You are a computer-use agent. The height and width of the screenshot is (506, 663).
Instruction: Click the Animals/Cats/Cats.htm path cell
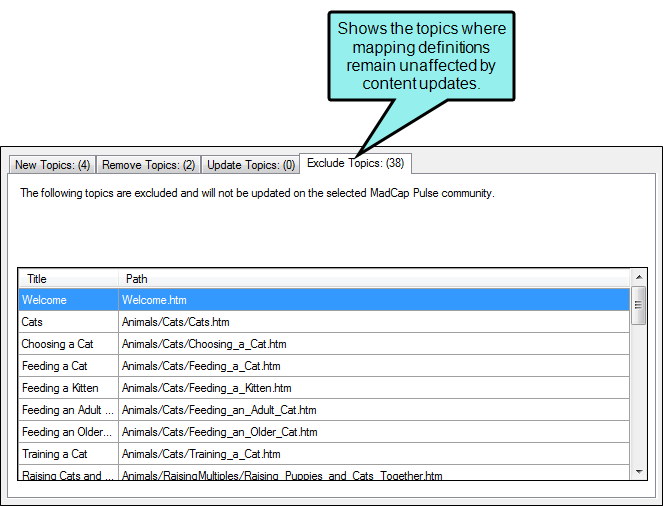click(x=176, y=322)
